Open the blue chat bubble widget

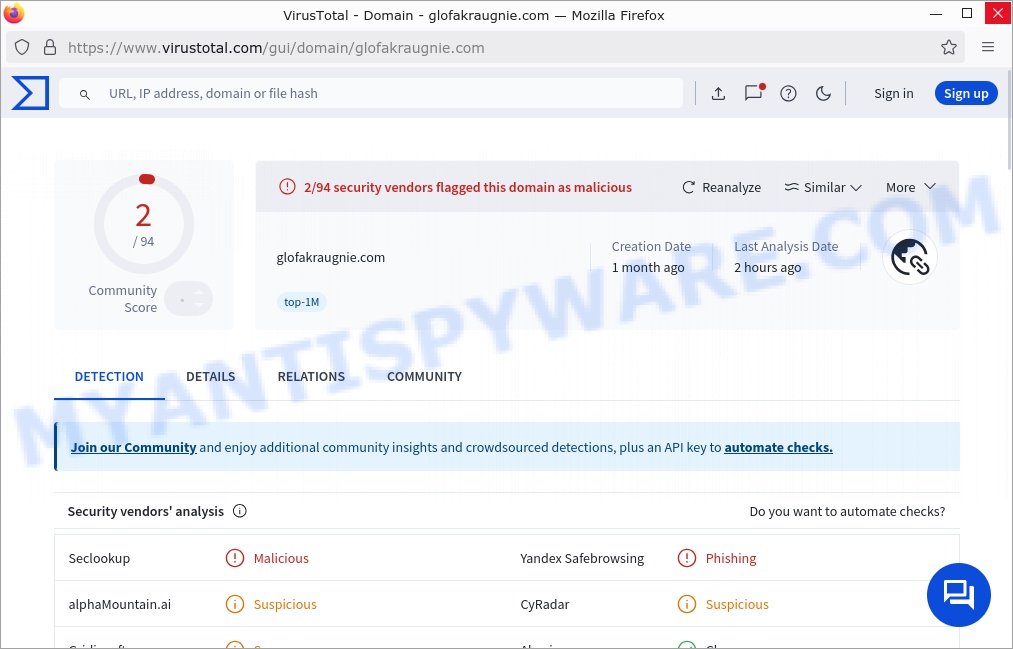[959, 595]
